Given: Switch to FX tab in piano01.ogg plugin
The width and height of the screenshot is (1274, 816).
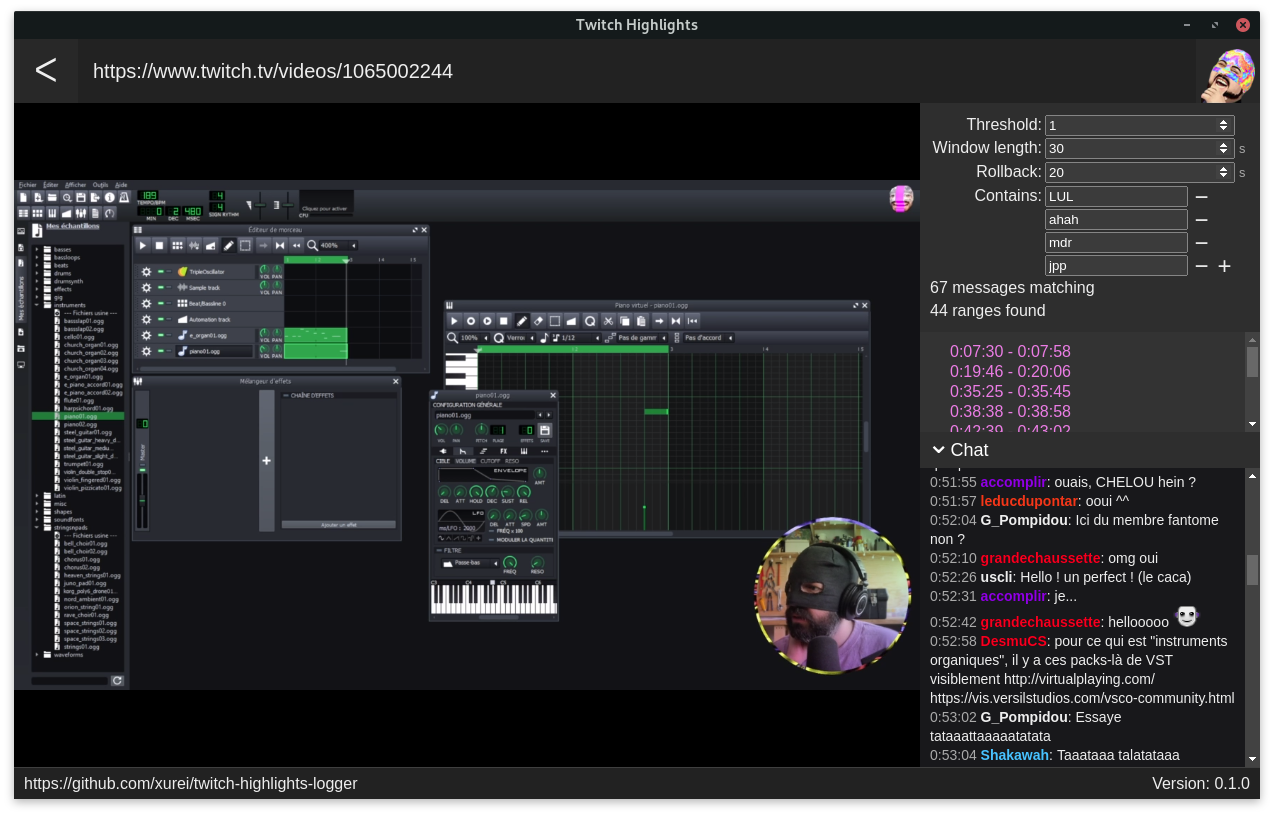Looking at the screenshot, I should (x=503, y=451).
